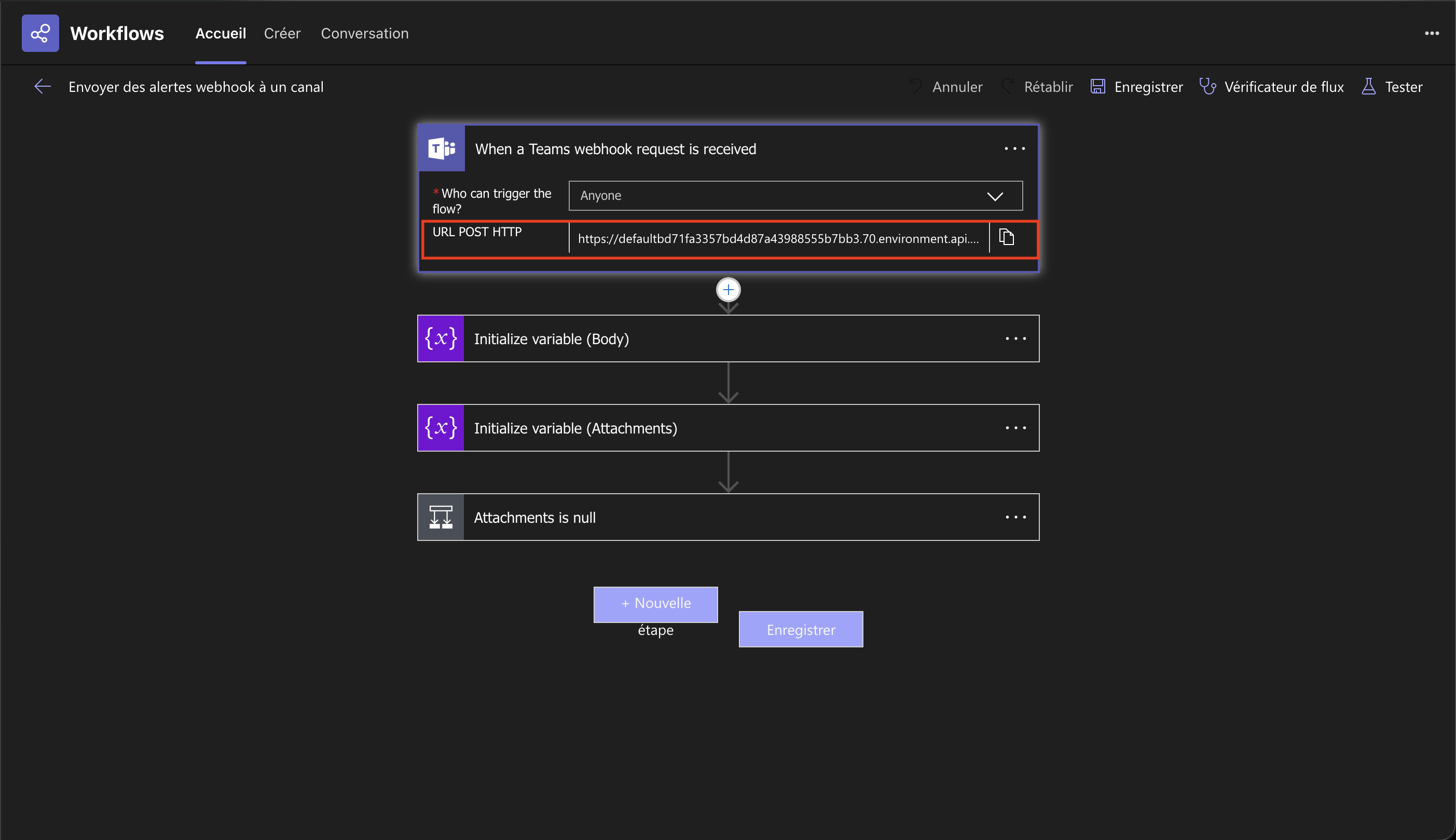Screen dimensions: 1456x840
Task: Click the bottom Enregistrer button
Action: pyautogui.click(x=800, y=629)
